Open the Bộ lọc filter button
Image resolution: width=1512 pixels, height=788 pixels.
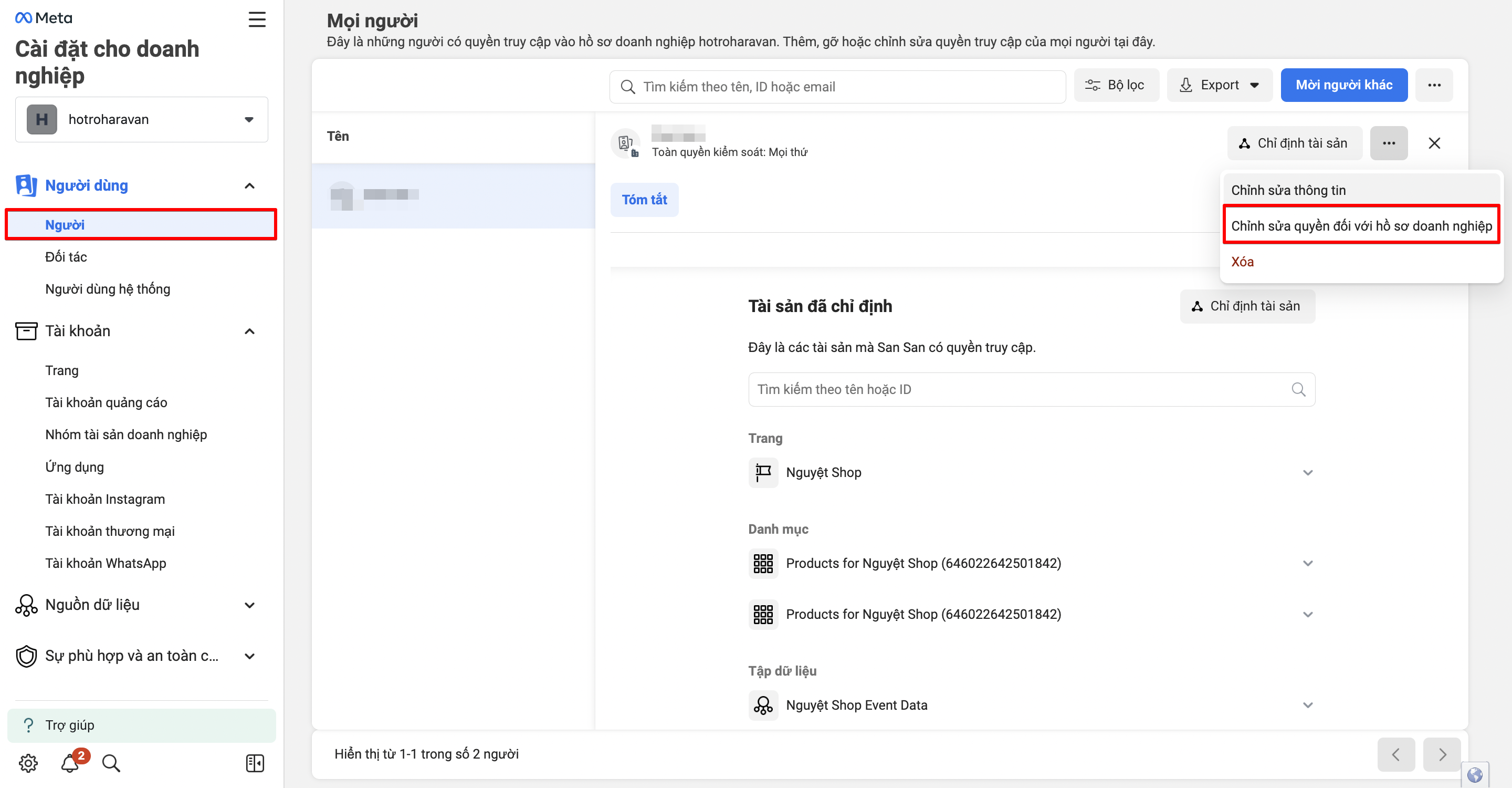(x=1116, y=85)
